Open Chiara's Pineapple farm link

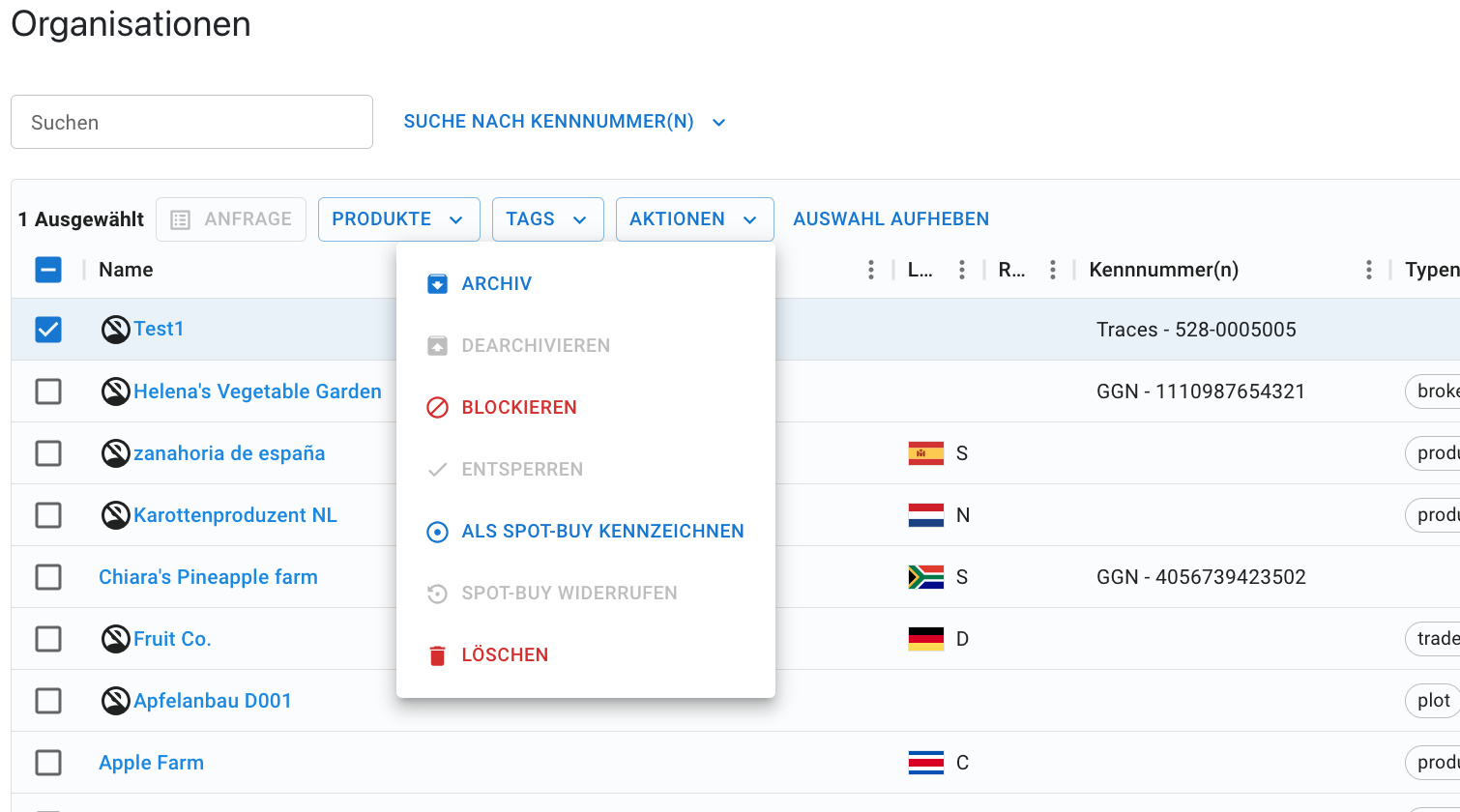click(208, 577)
